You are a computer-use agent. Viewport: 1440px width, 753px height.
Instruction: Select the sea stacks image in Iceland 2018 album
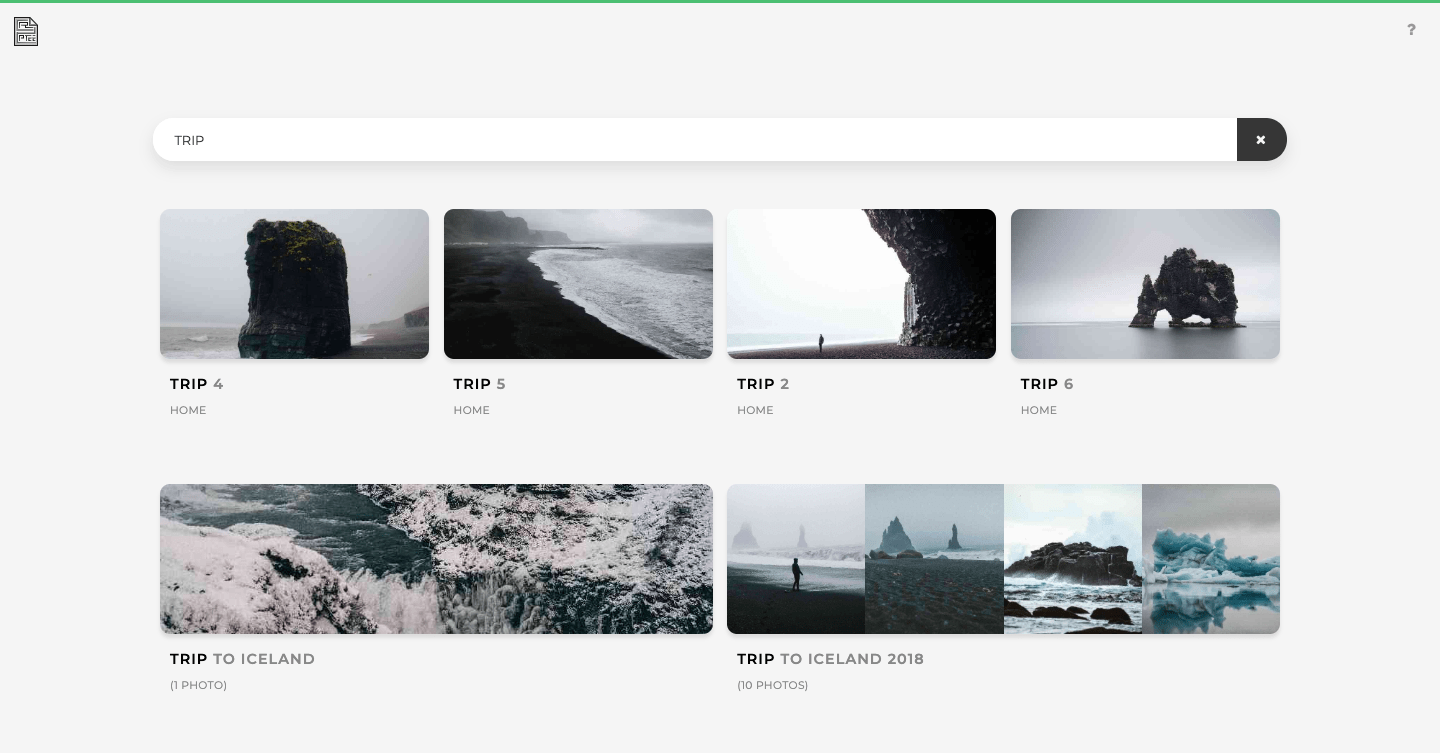[934, 559]
